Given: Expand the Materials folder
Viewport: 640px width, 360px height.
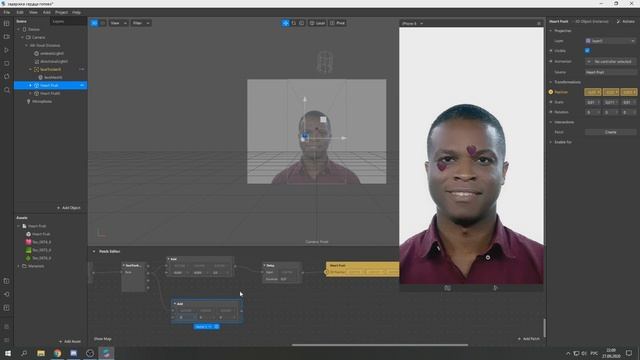Looking at the screenshot, I should (18, 266).
